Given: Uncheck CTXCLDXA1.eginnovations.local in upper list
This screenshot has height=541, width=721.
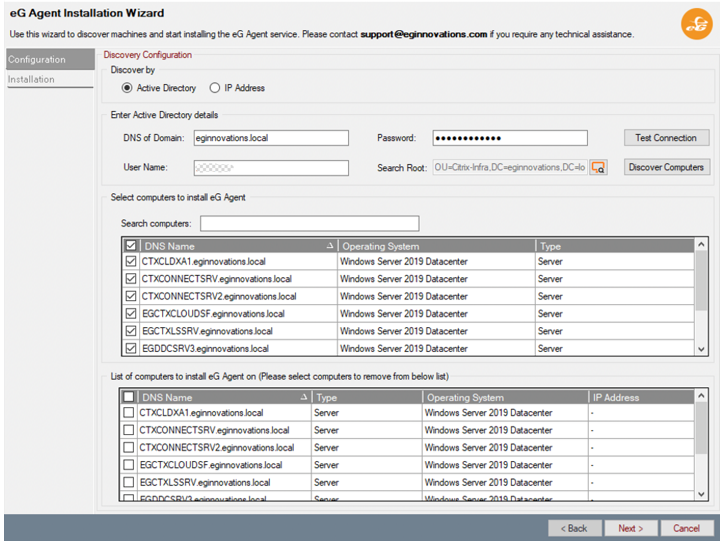Looking at the screenshot, I should (131, 261).
